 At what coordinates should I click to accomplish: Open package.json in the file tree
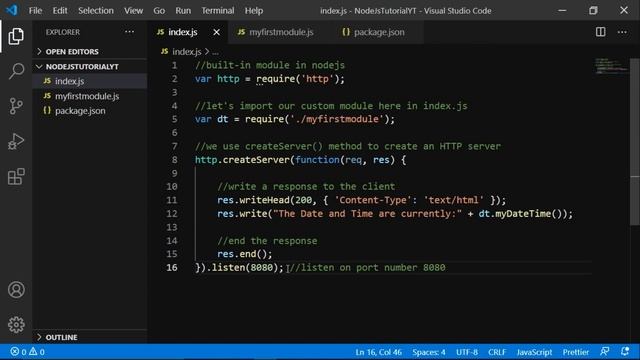[90, 111]
